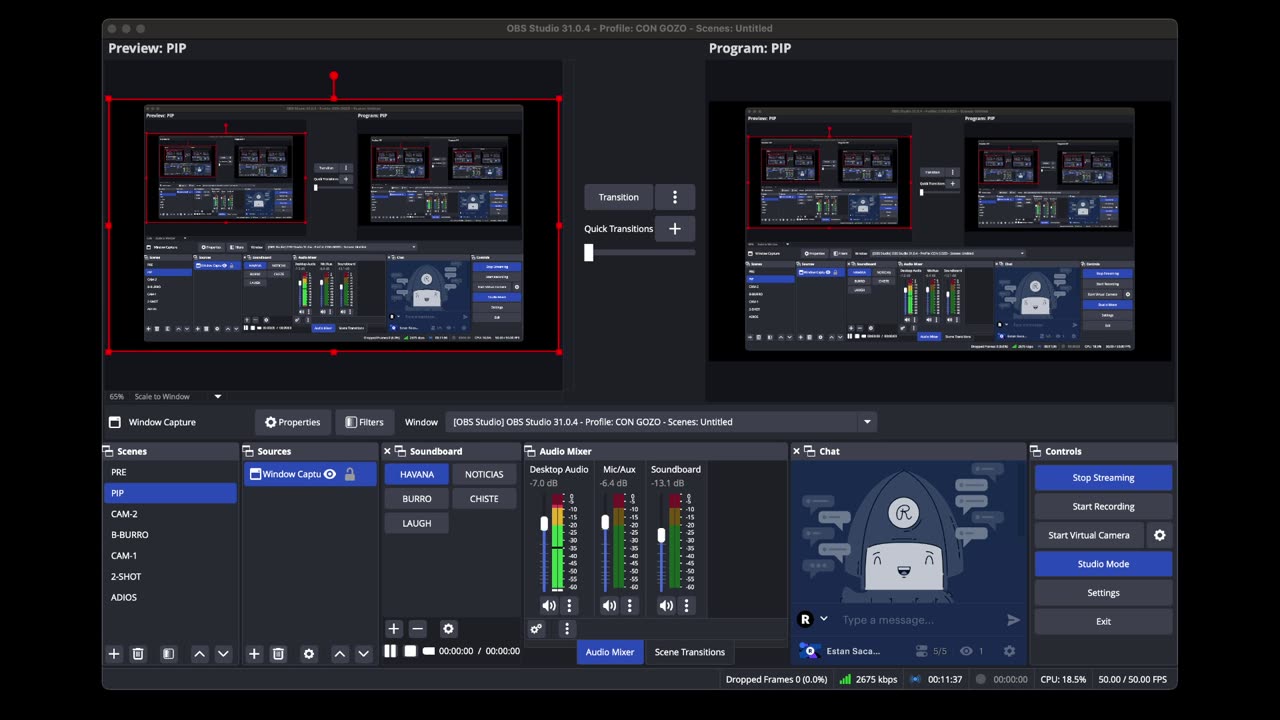Mute Desktop Audio speaker icon
This screenshot has height=720, width=1280.
pos(549,606)
